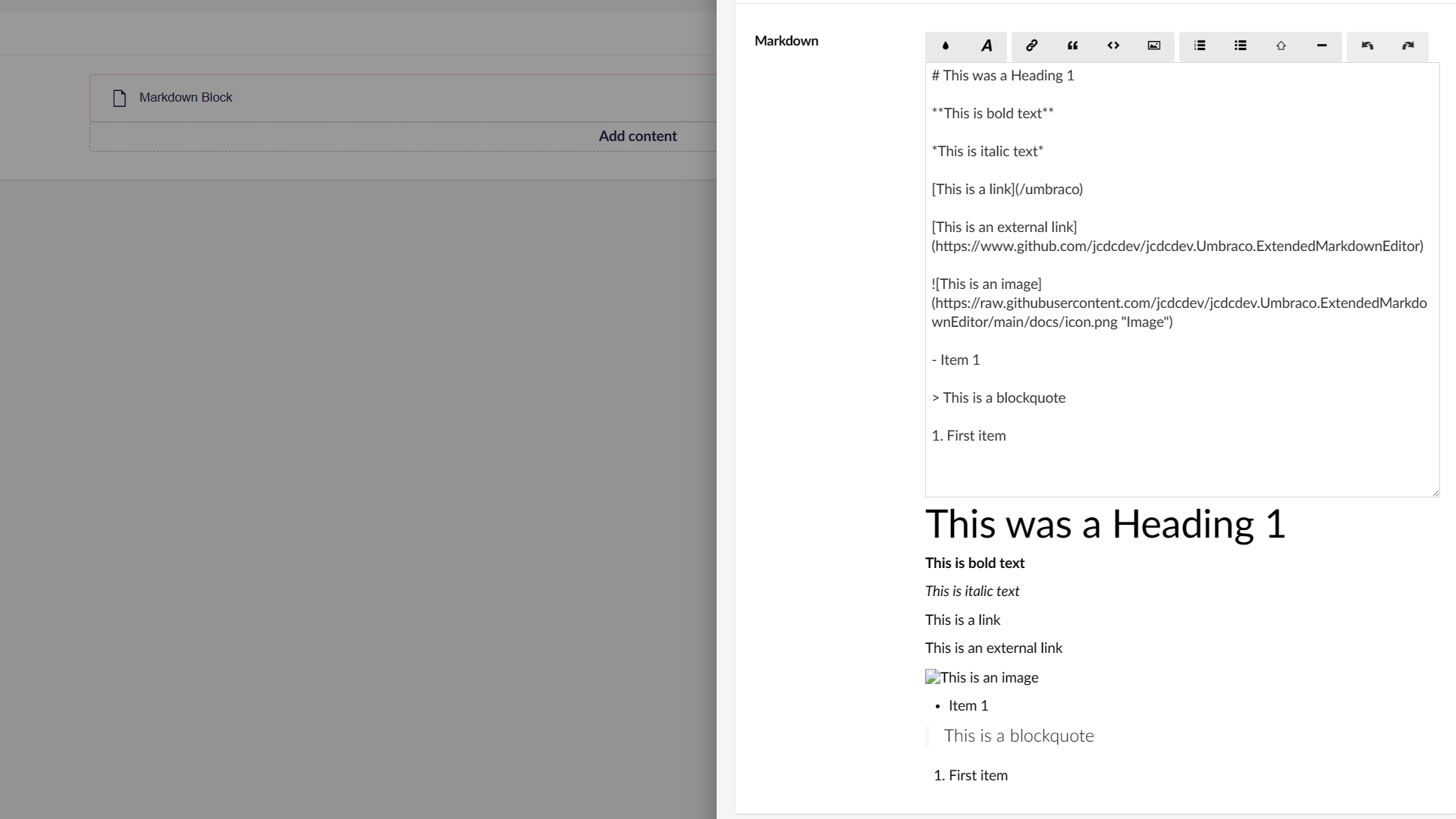Follow 'This is a link' in the preview
This screenshot has height=819, width=1456.
962,620
